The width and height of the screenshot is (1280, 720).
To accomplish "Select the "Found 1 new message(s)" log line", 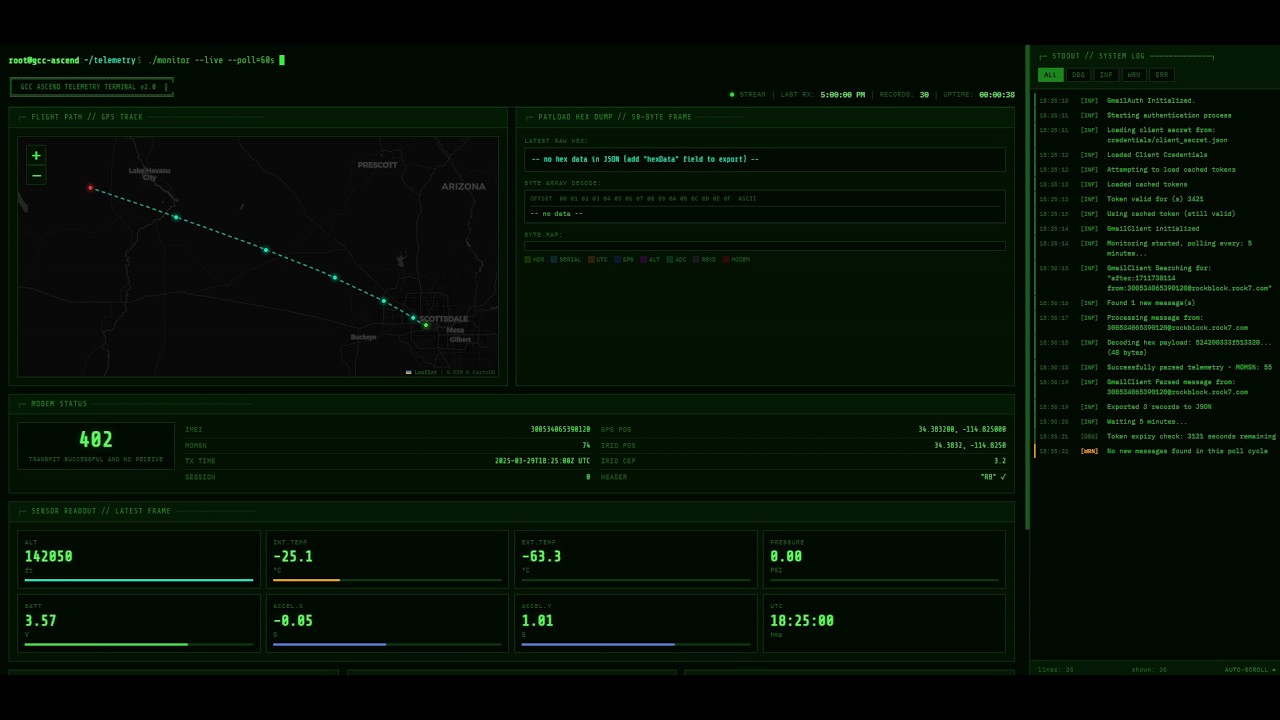I will click(x=1156, y=303).
